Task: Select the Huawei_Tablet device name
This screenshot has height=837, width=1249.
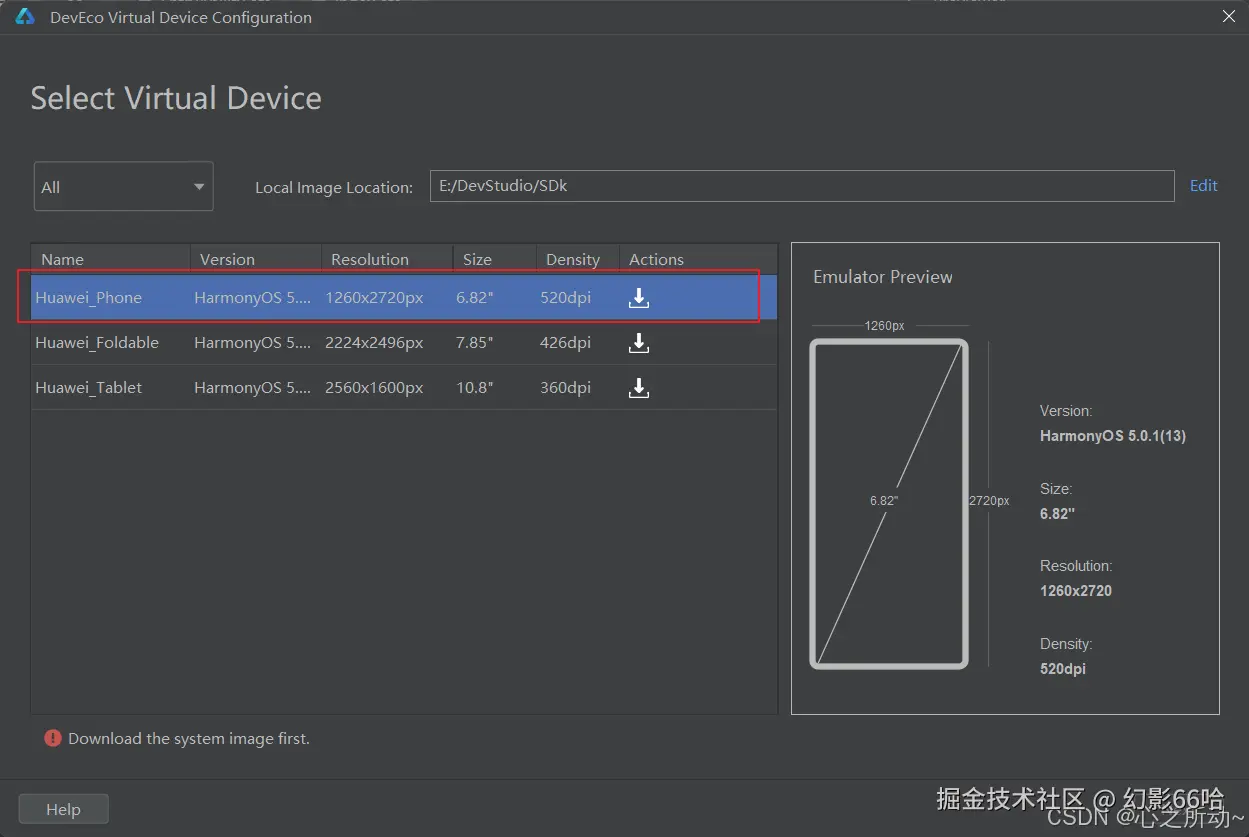Action: point(89,388)
